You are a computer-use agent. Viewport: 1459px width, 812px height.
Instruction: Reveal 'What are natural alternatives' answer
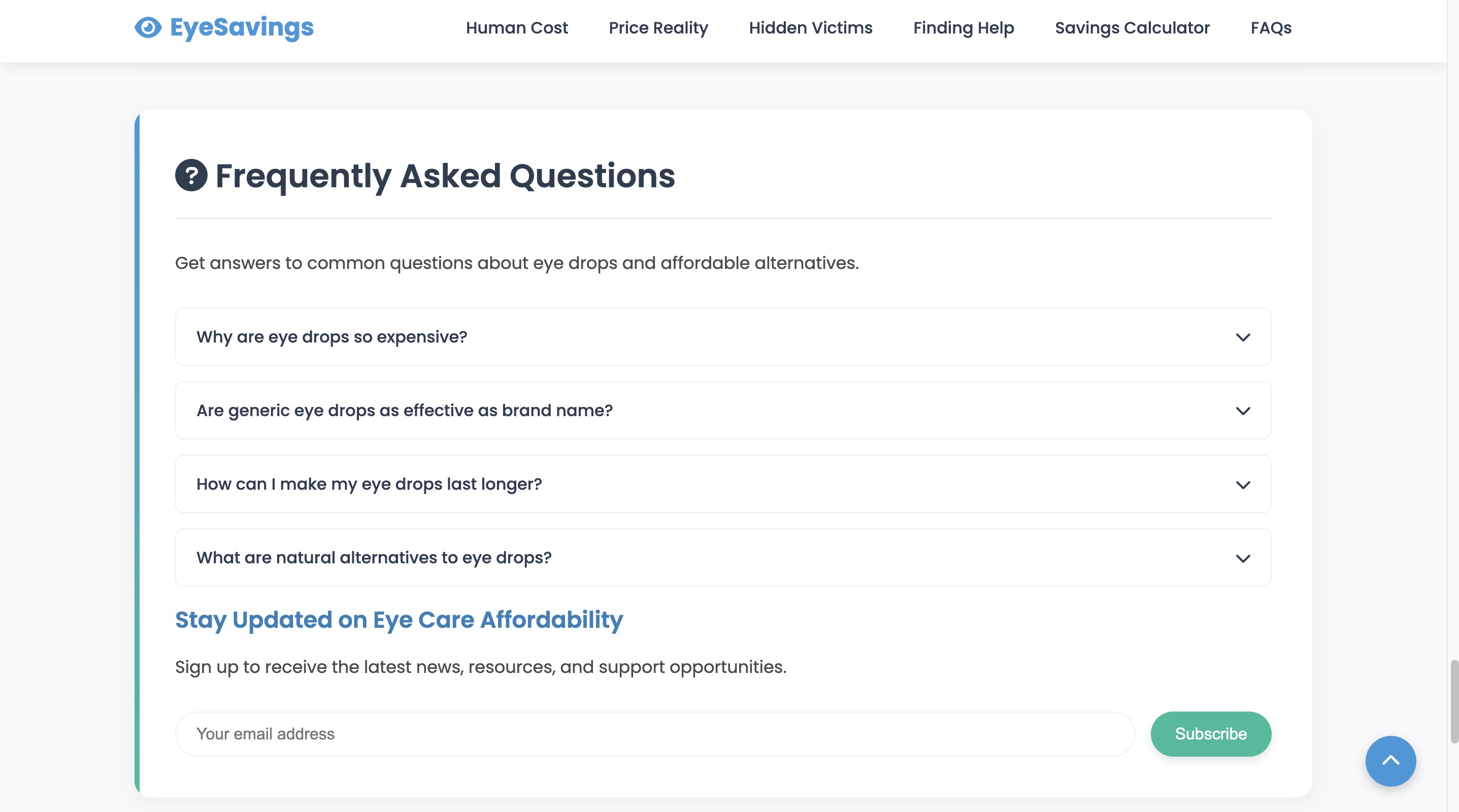[374, 558]
